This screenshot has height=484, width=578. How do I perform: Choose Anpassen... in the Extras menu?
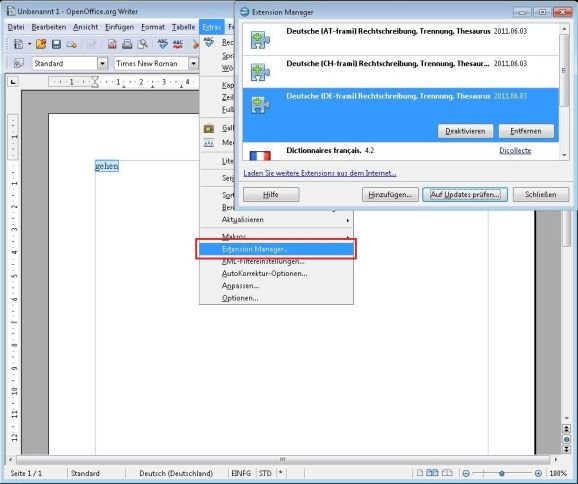[x=276, y=286]
